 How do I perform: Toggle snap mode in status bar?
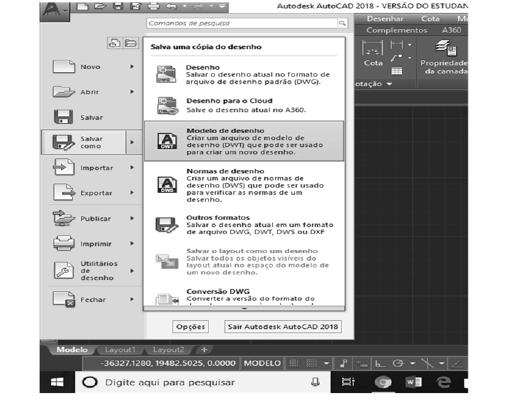(x=311, y=363)
